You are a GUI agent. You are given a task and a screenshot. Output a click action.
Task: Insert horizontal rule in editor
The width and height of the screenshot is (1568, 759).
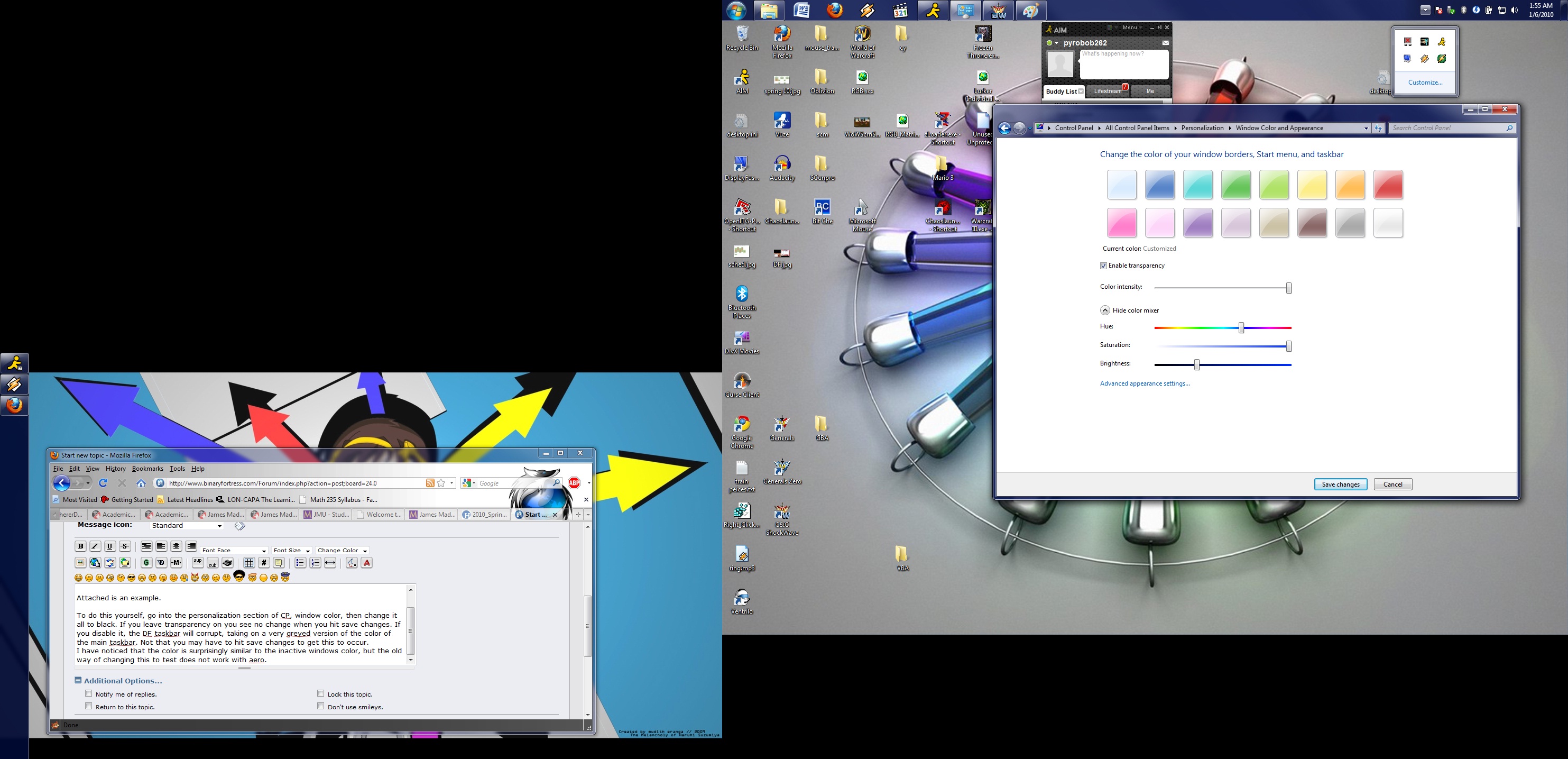click(330, 563)
